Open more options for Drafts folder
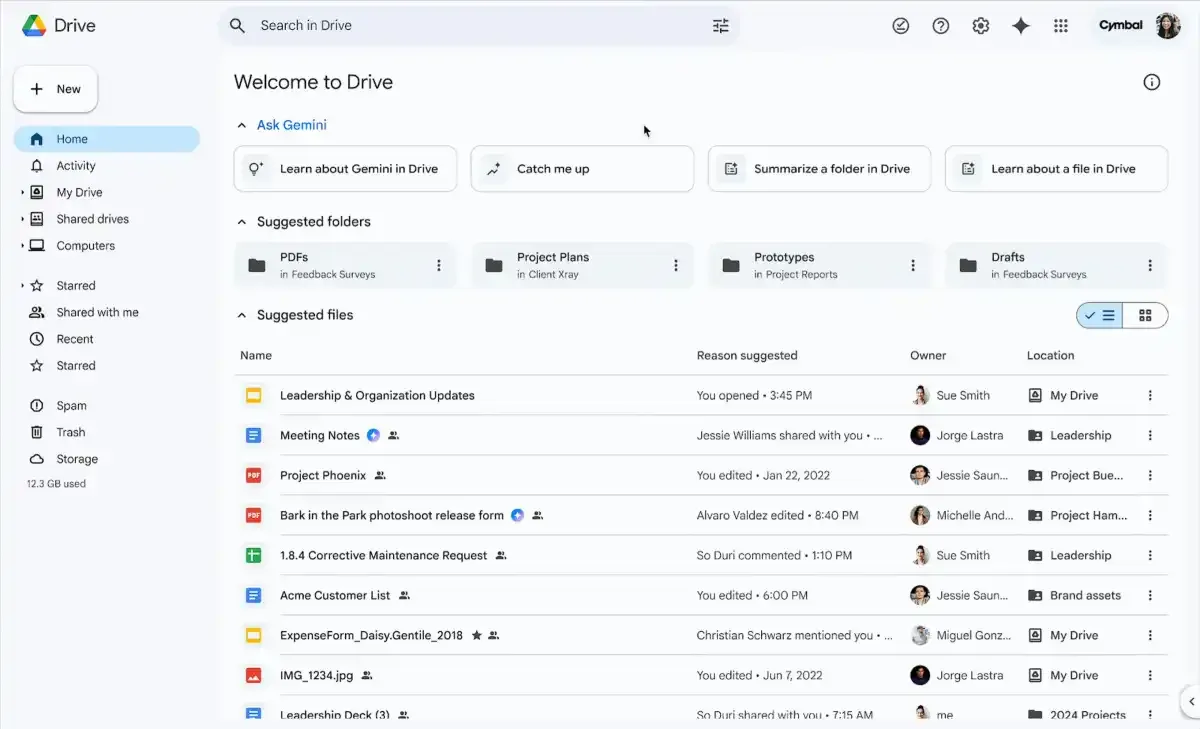1200x729 pixels. point(1150,265)
